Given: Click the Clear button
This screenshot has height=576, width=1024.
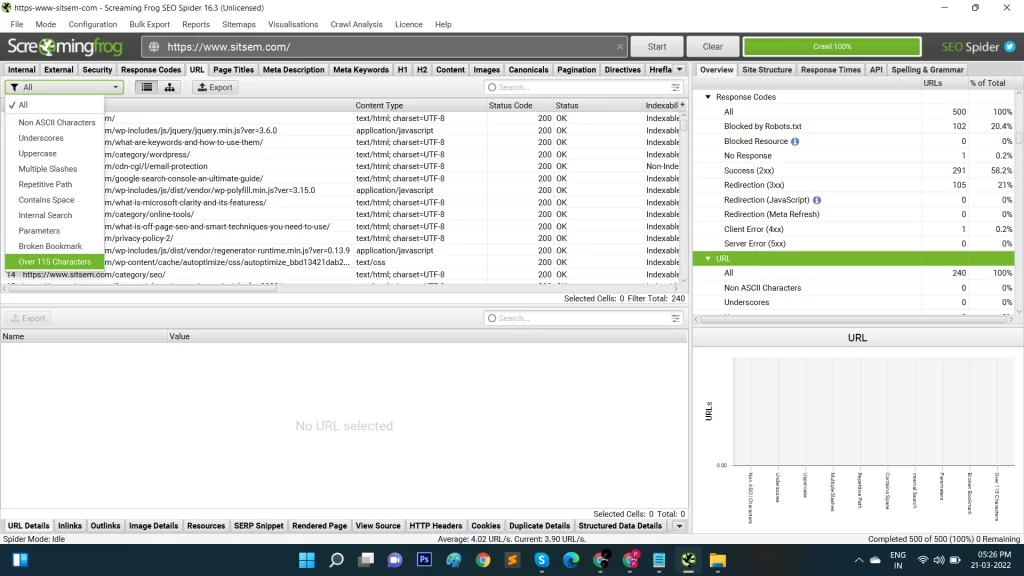Looking at the screenshot, I should [x=712, y=47].
